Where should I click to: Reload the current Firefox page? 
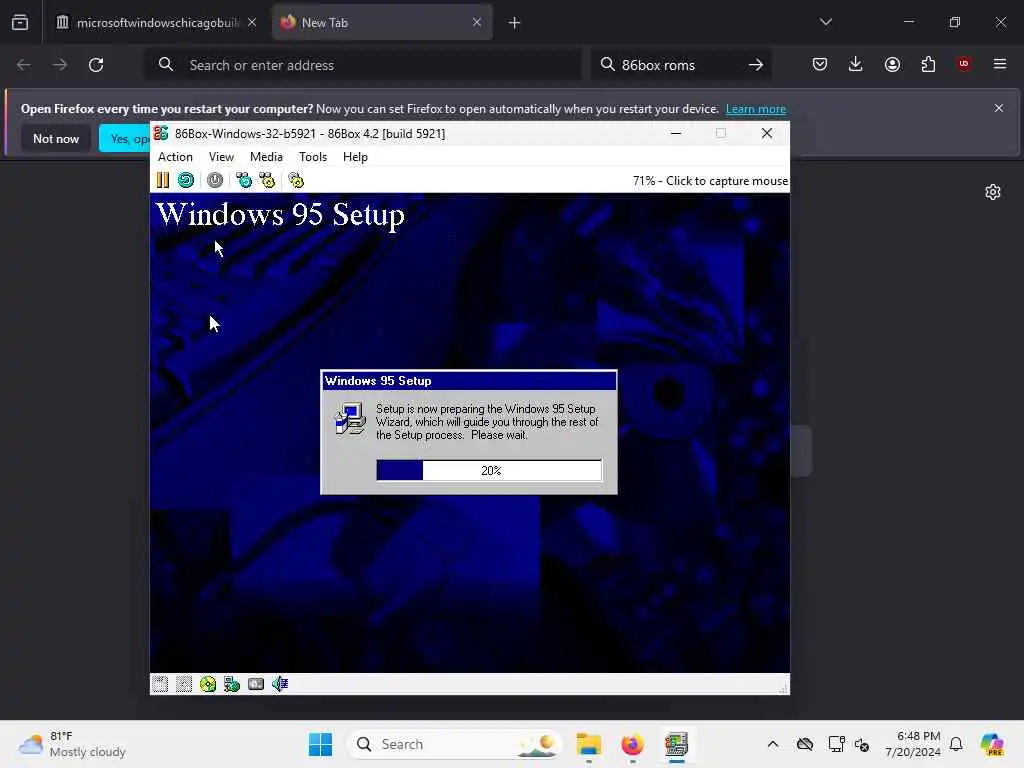96,65
